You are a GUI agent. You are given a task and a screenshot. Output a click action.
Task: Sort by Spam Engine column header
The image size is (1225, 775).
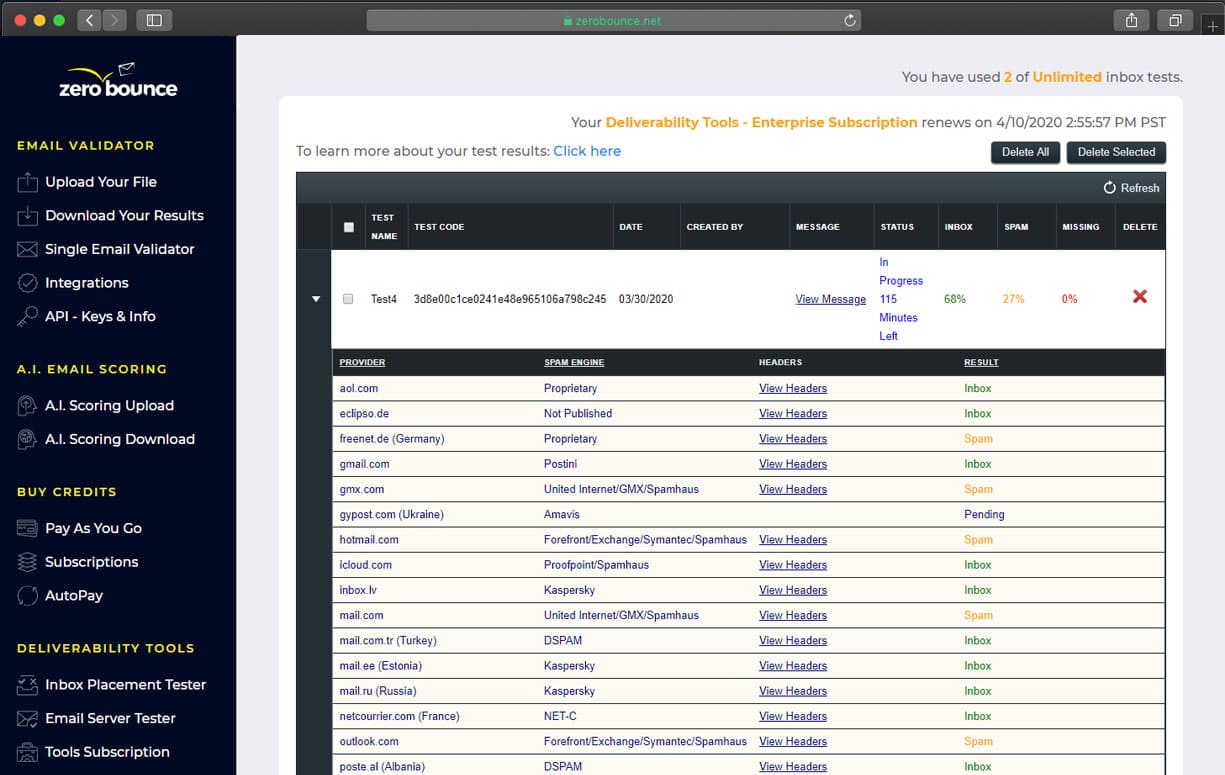tap(574, 362)
